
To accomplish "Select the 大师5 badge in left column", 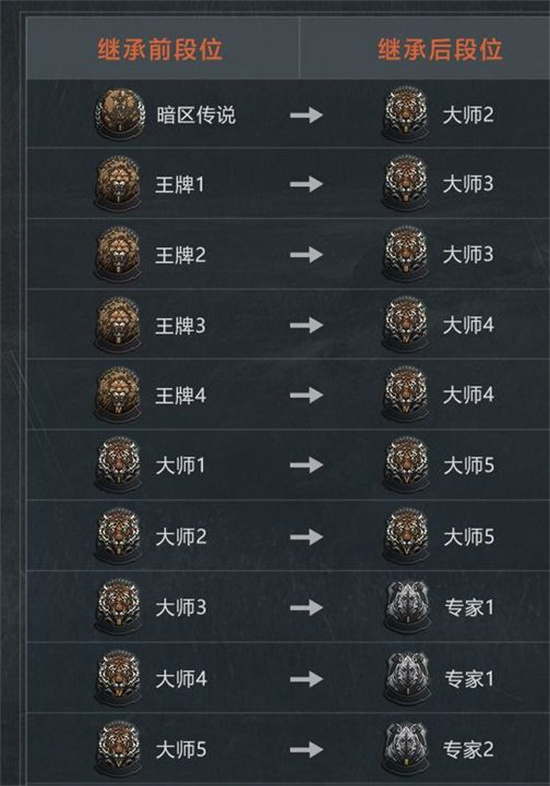I will pos(118,749).
